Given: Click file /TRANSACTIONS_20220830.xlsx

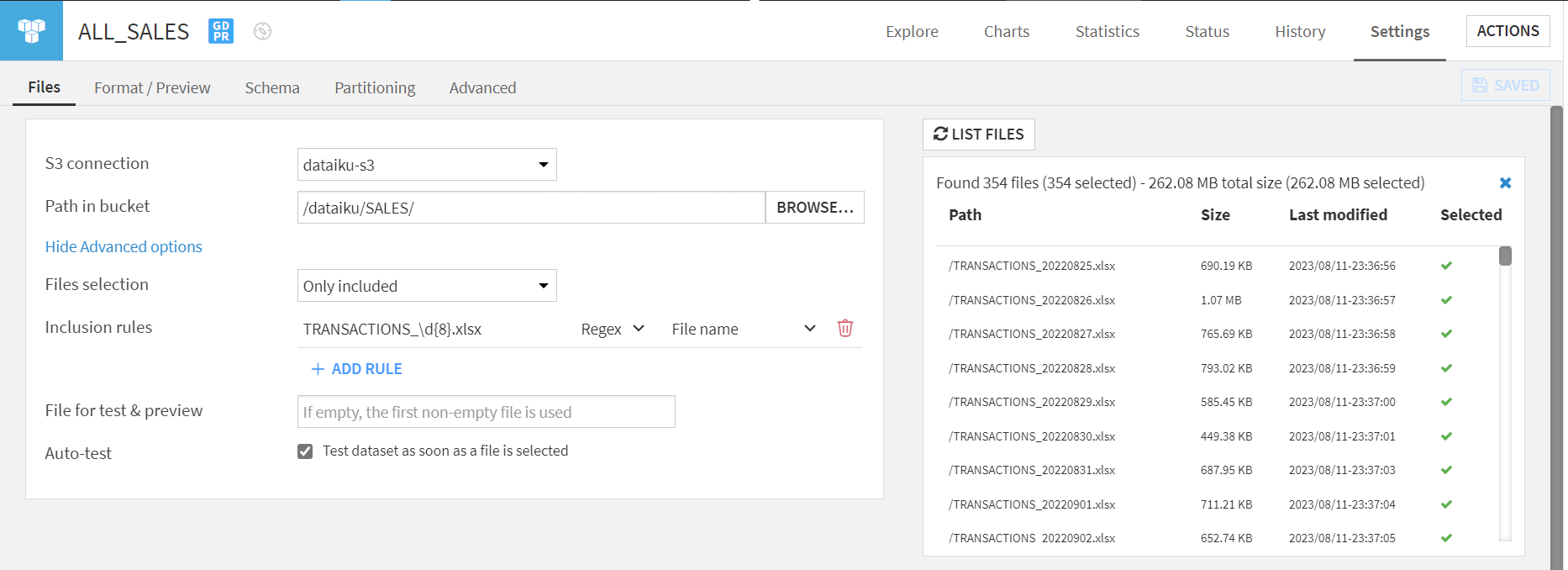Looking at the screenshot, I should click(x=1032, y=436).
